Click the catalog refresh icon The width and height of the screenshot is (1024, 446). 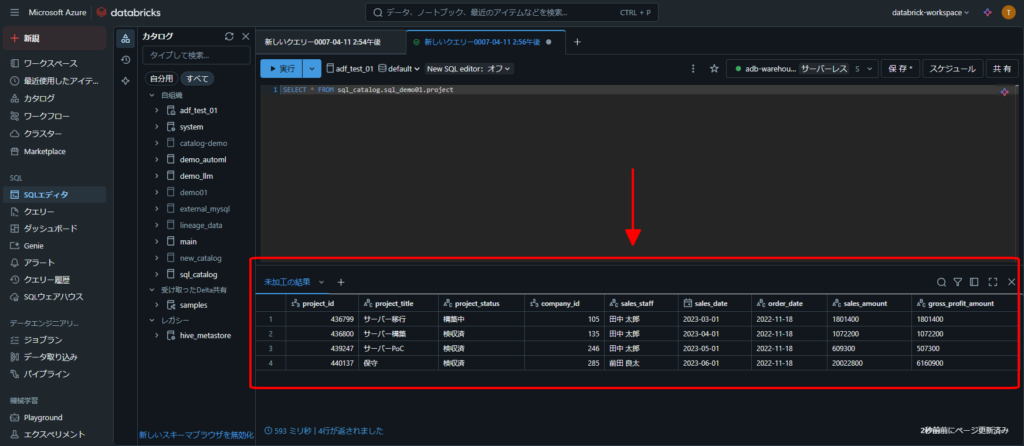229,36
